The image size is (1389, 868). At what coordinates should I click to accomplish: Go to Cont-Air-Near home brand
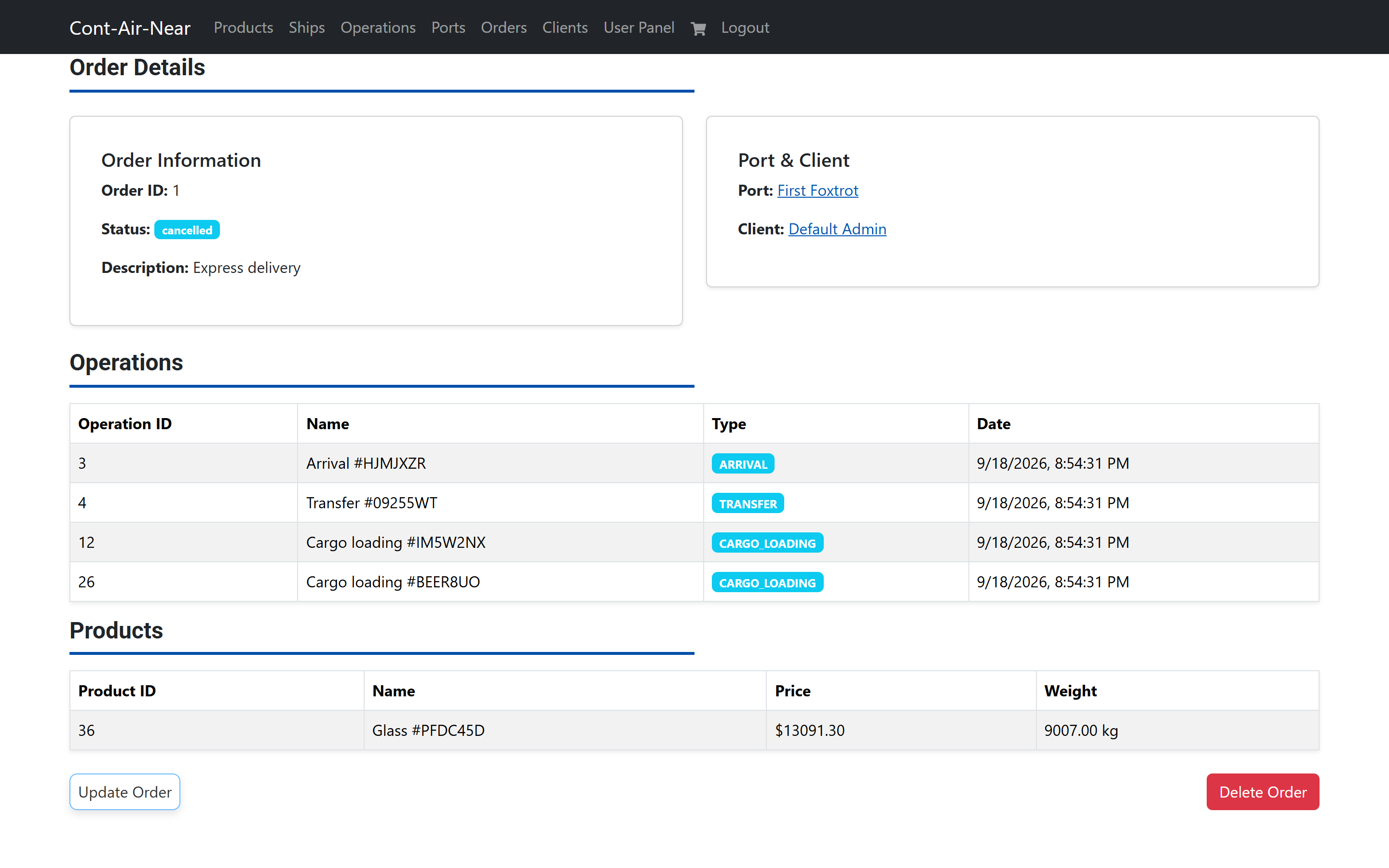(130, 27)
